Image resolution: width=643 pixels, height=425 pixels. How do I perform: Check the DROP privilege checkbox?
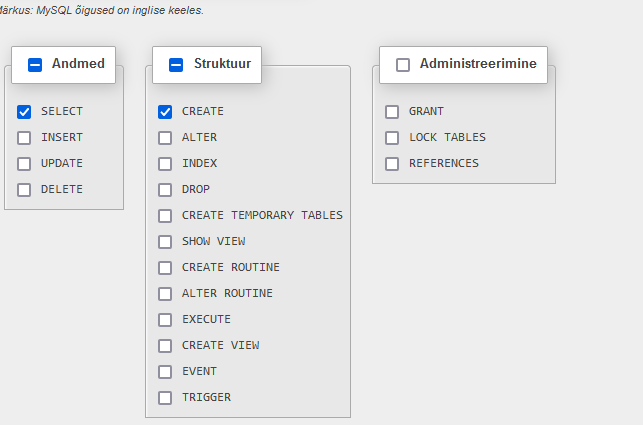click(x=165, y=190)
